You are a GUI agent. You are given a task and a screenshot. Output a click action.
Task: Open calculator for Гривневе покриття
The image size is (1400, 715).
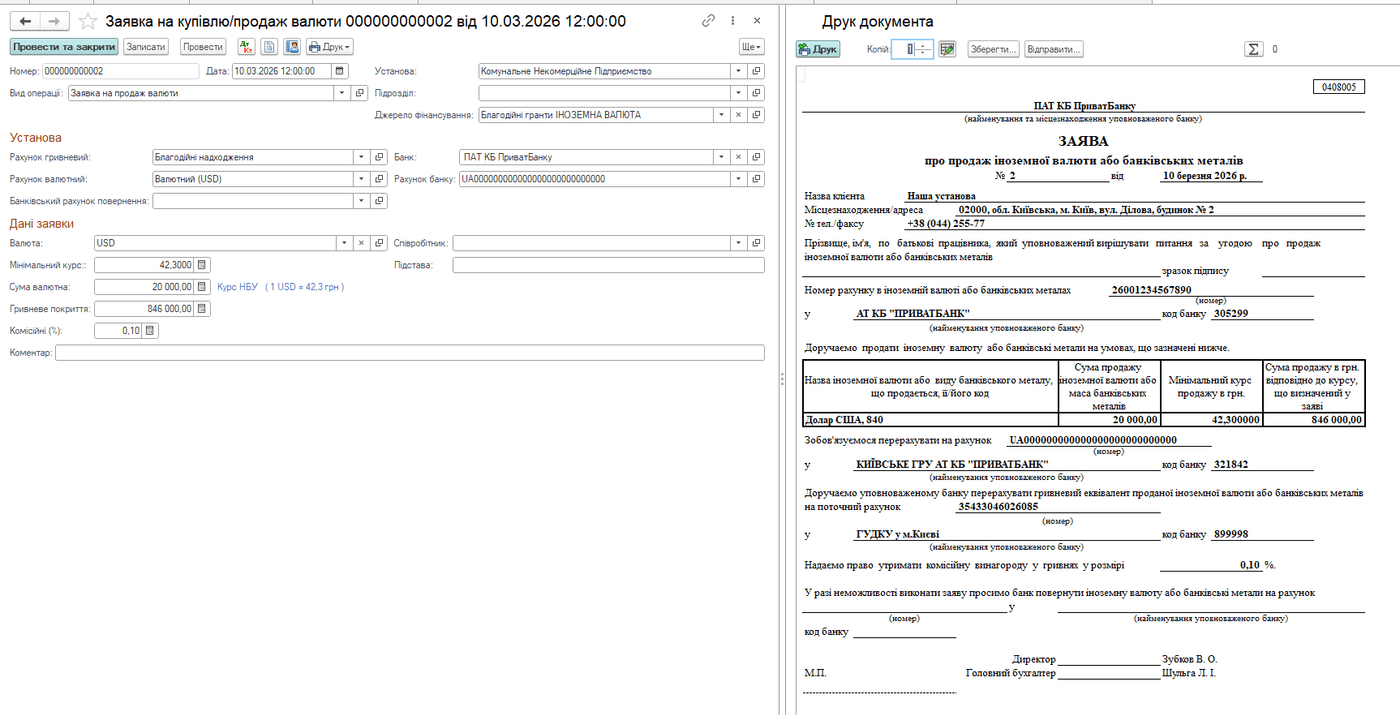pos(202,309)
